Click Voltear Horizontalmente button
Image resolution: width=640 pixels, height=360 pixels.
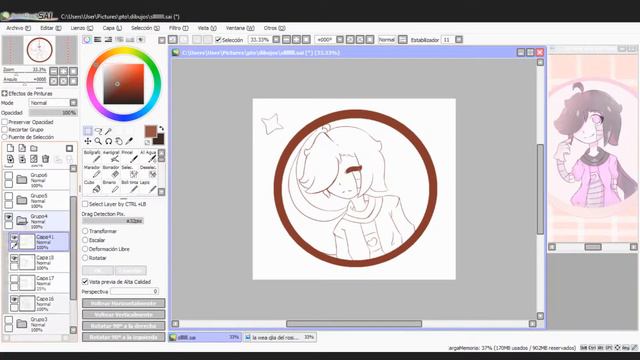(124, 303)
